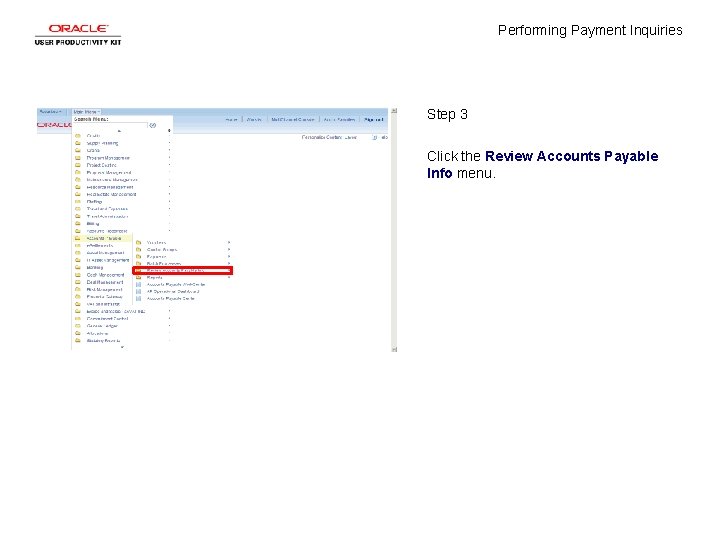
Task: Click the IT Asset Management folder icon
Action: click(78, 260)
